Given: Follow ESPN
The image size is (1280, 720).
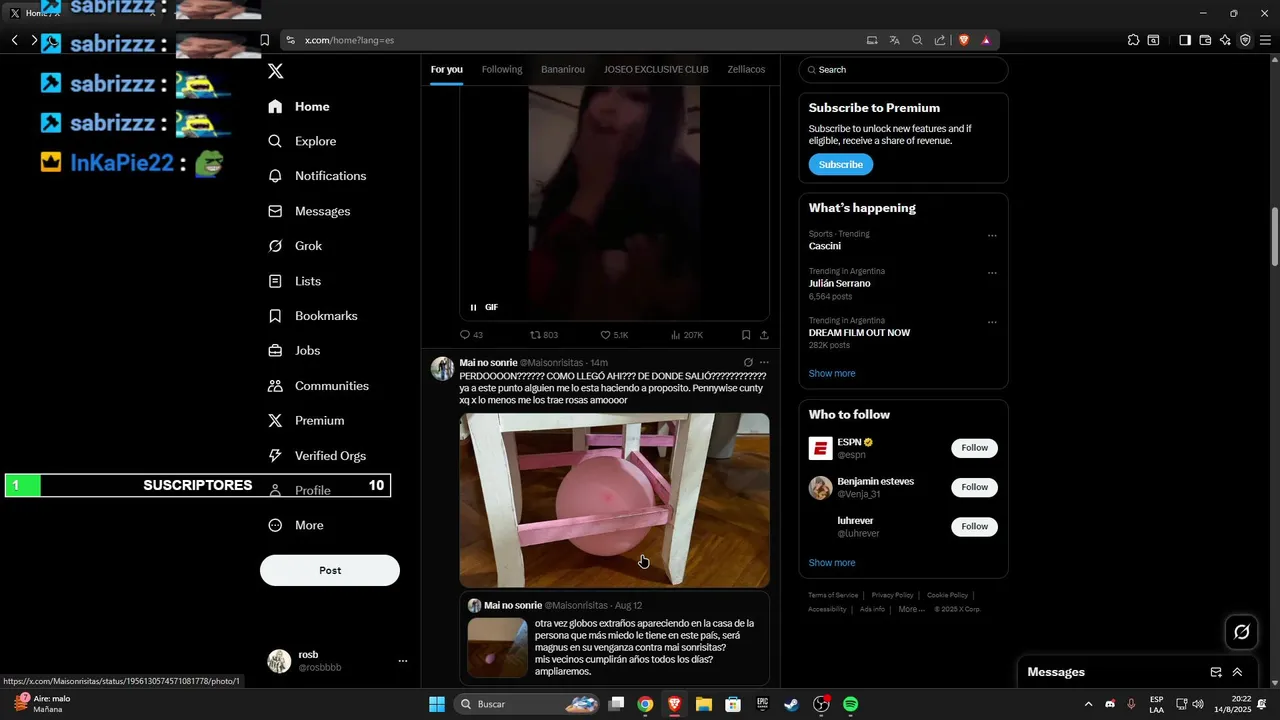Looking at the screenshot, I should point(974,448).
